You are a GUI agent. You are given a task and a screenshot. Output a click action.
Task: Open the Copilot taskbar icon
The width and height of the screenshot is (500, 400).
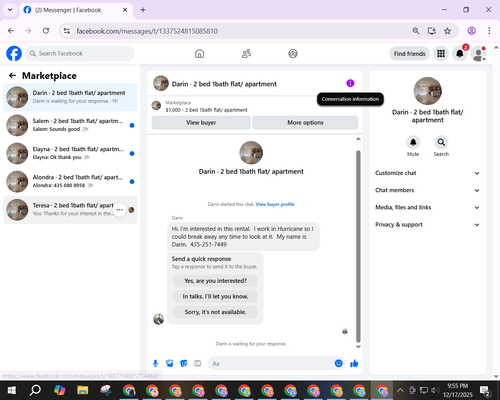pos(59,390)
